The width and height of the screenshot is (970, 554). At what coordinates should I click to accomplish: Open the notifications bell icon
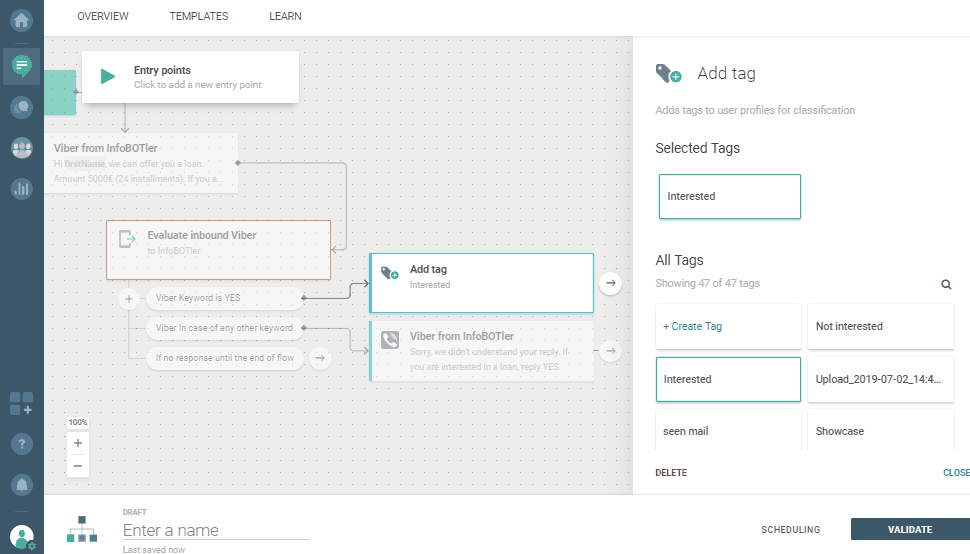pos(21,484)
